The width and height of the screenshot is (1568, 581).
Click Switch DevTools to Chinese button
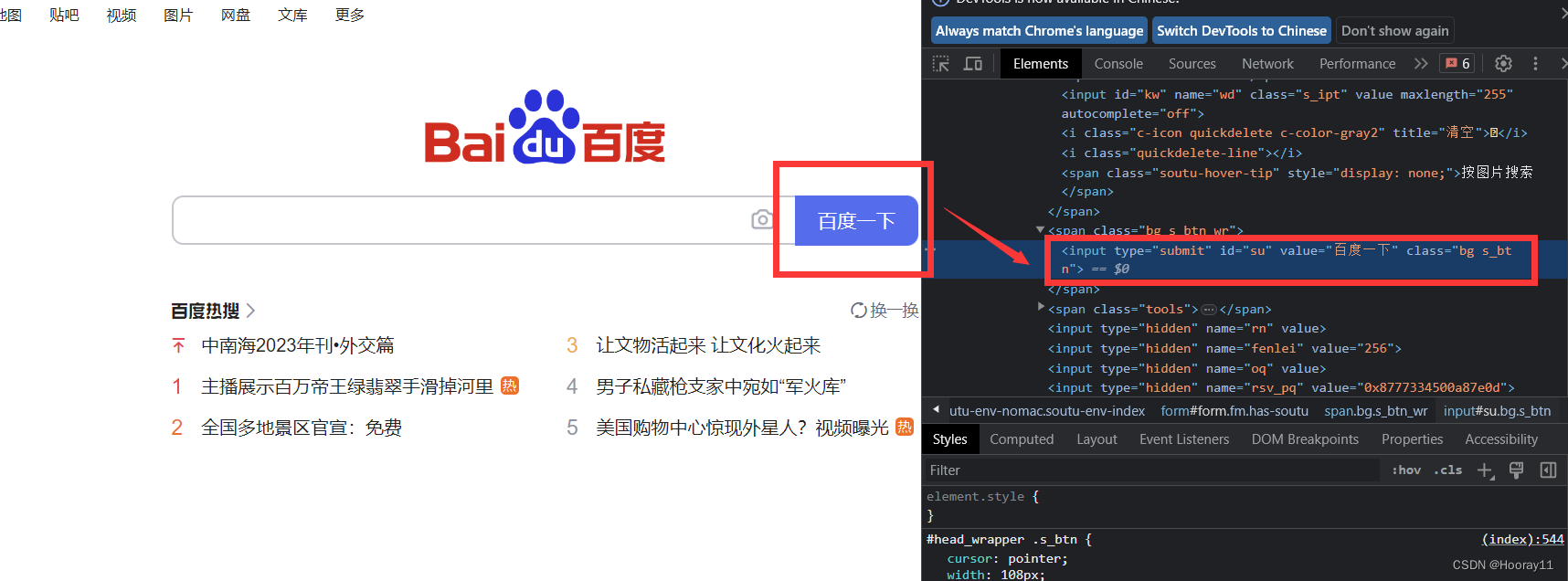coord(1242,30)
